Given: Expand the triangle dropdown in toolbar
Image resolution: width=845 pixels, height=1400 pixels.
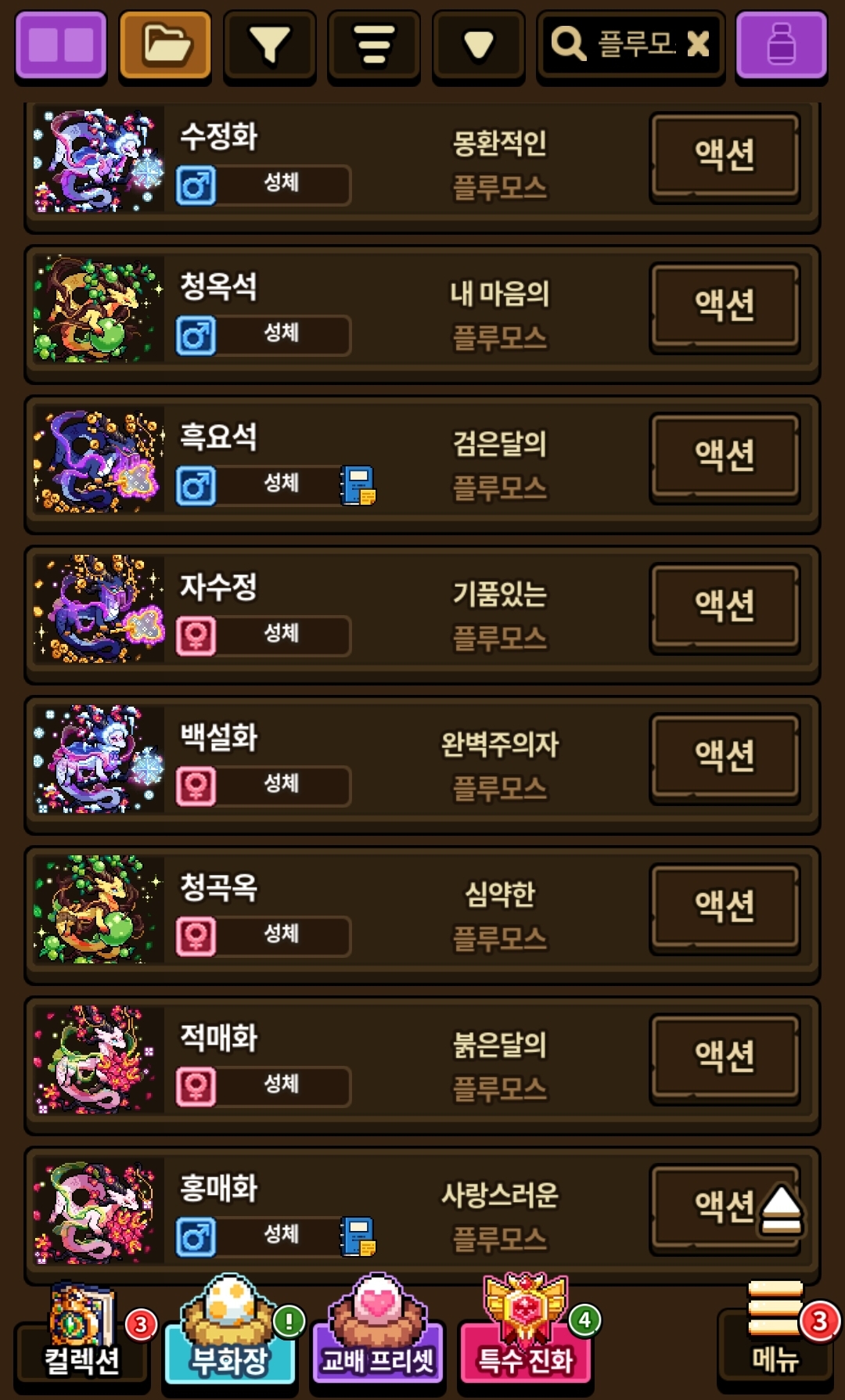Looking at the screenshot, I should point(478,45).
